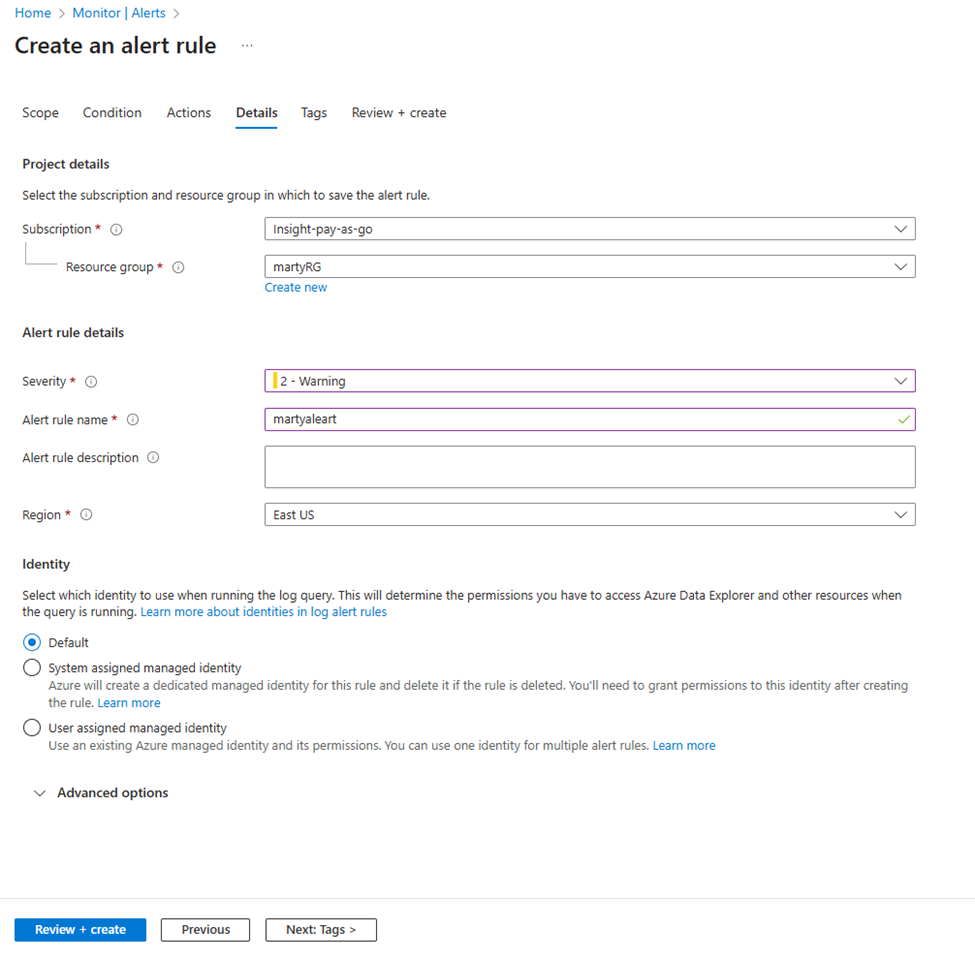
Task: Open the Resource group dropdown
Action: coord(590,267)
